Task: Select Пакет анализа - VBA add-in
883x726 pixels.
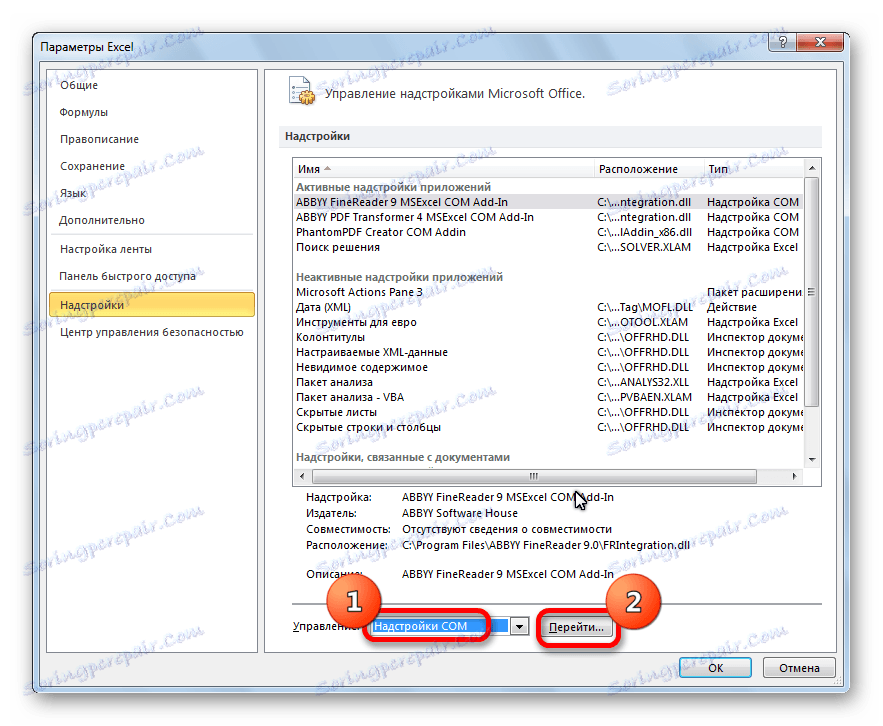Action: (x=548, y=397)
